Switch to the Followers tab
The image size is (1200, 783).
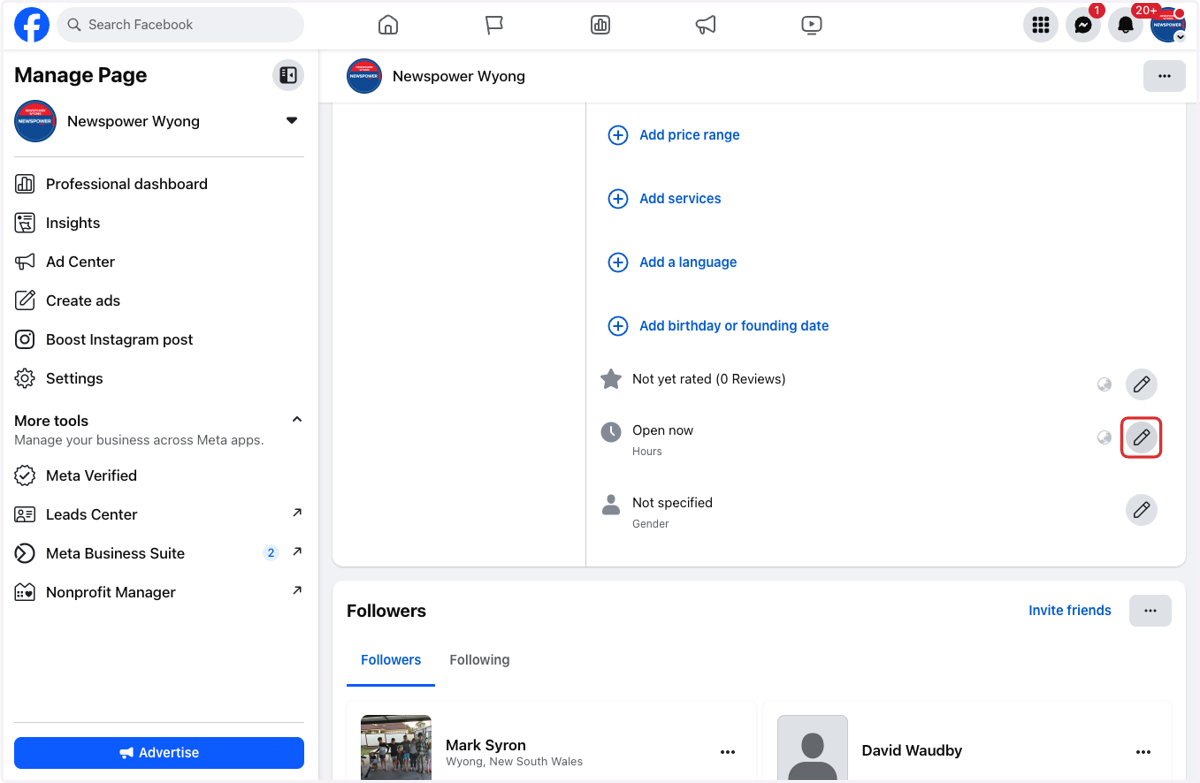(x=391, y=660)
